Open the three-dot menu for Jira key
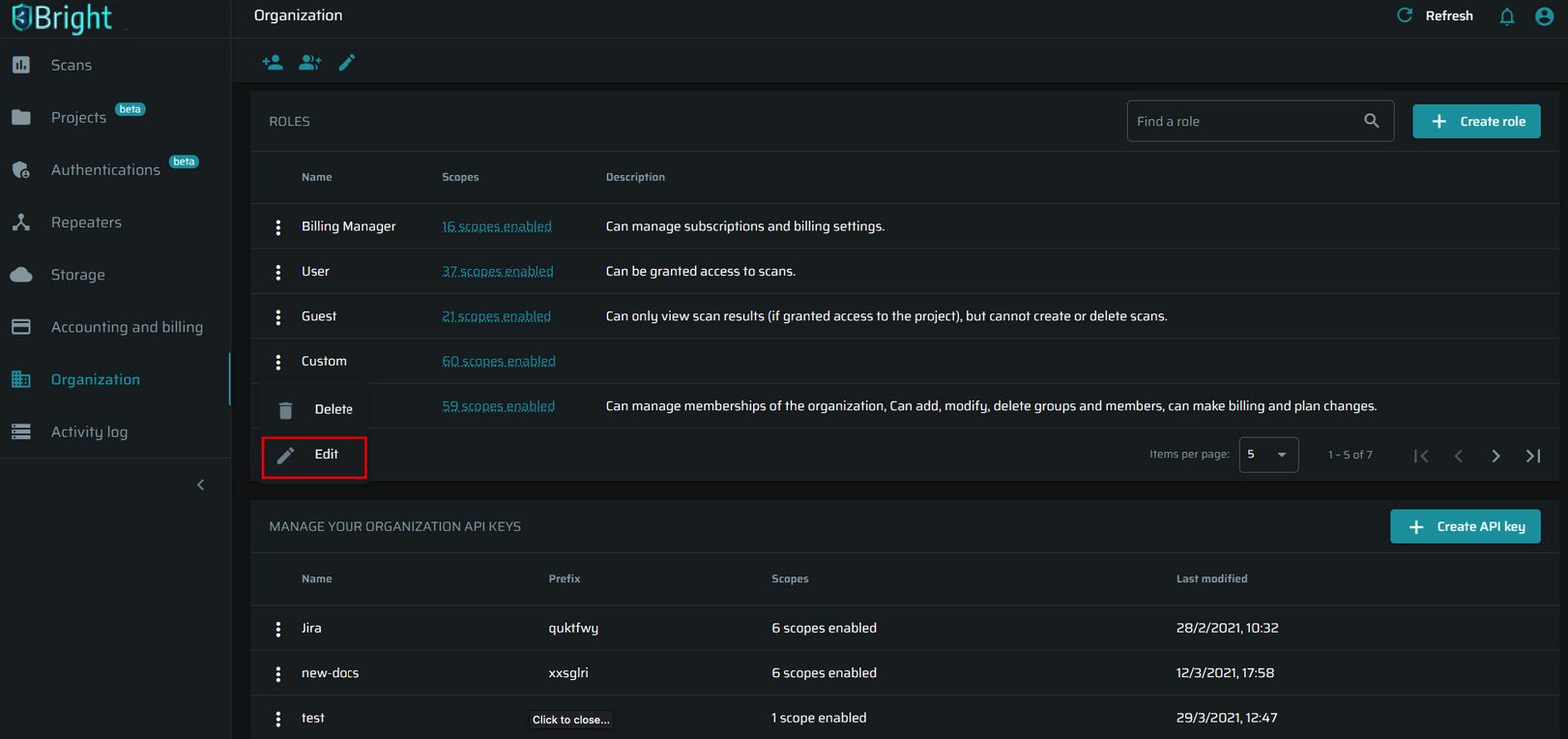 click(278, 629)
